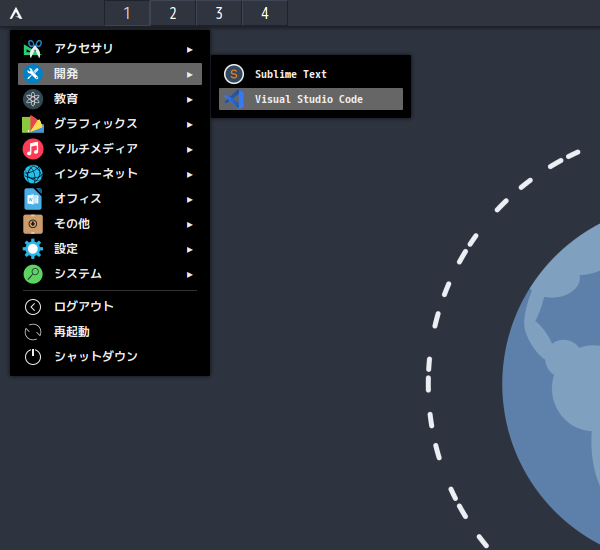Launch Sublime Text from its label

tap(291, 74)
